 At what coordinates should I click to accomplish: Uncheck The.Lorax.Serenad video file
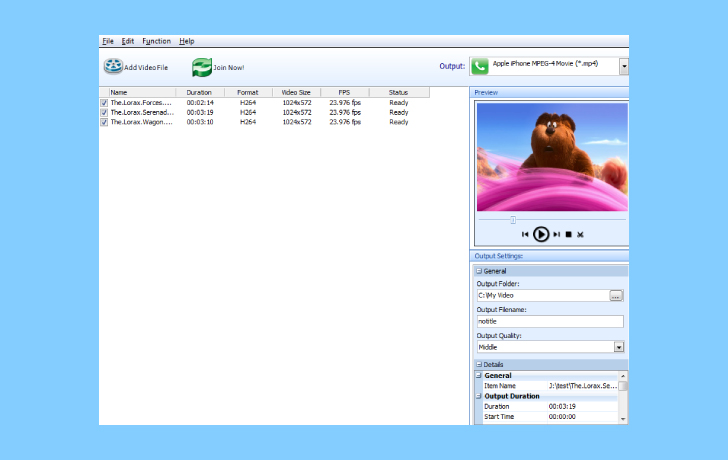click(104, 113)
